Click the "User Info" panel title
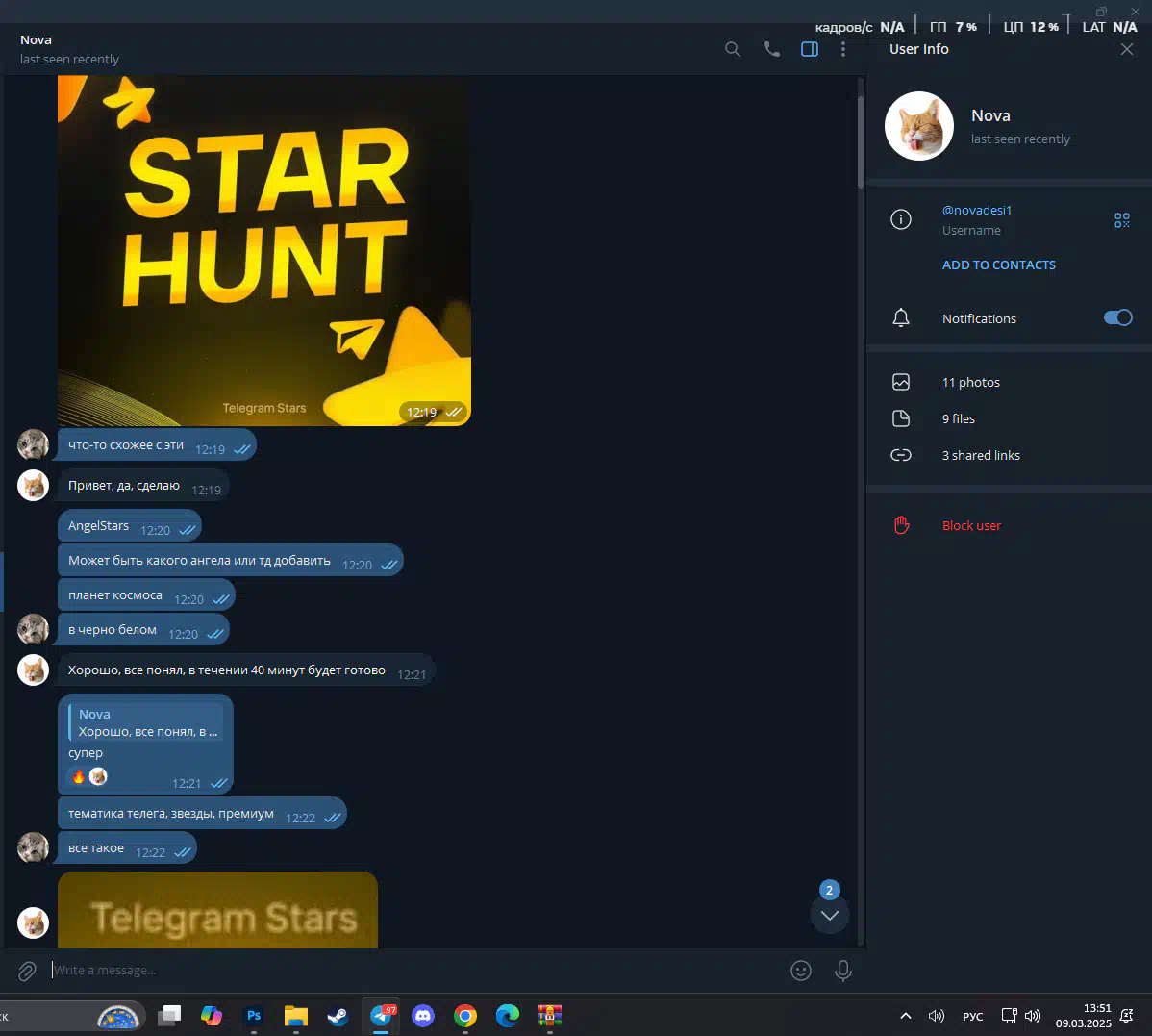Screen dimensions: 1152x1036 pyautogui.click(x=919, y=49)
